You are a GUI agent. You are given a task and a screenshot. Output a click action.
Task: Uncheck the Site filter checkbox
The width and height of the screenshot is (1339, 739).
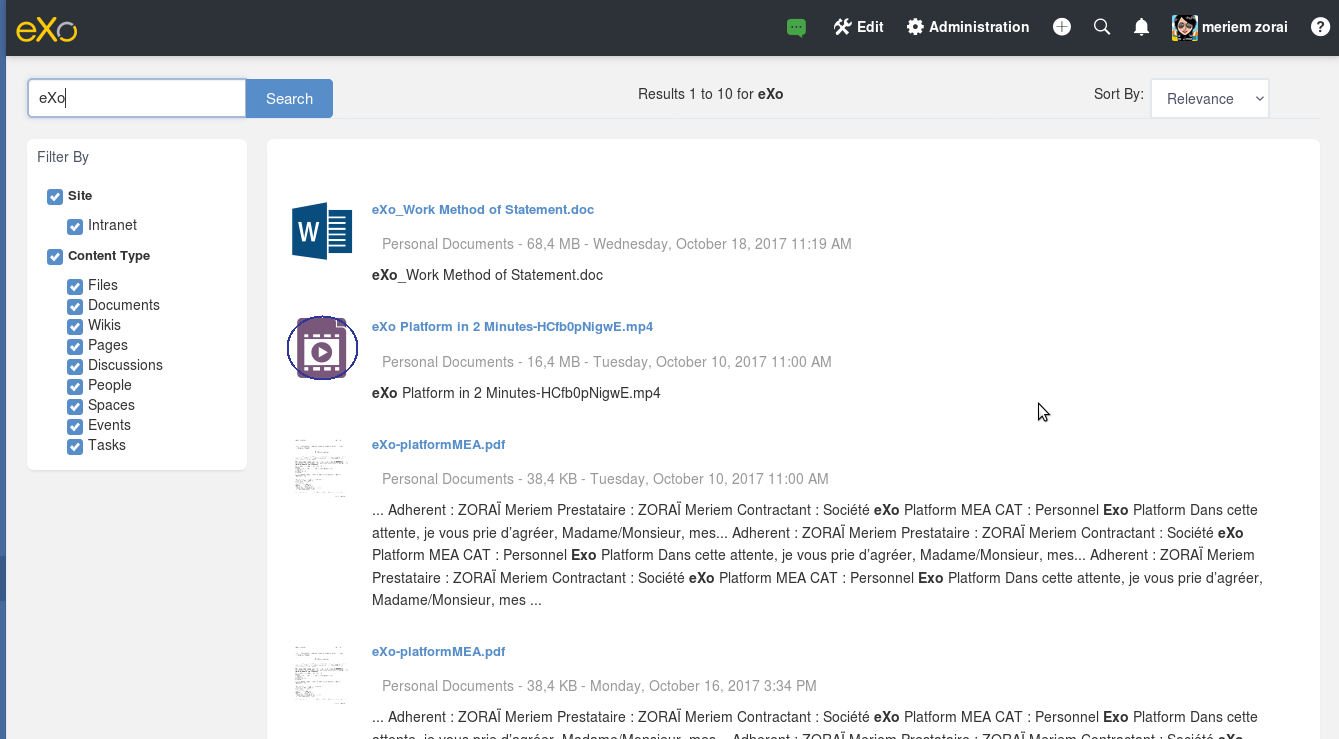point(55,197)
